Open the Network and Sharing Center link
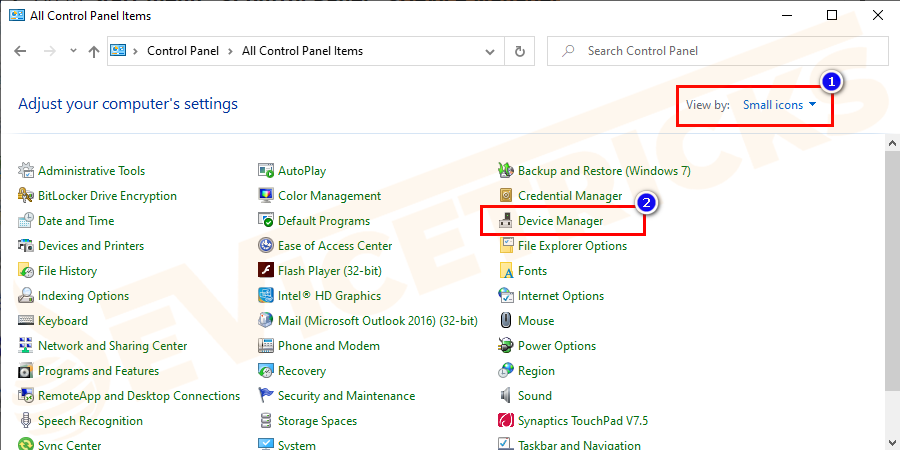The image size is (900, 450). (x=112, y=346)
